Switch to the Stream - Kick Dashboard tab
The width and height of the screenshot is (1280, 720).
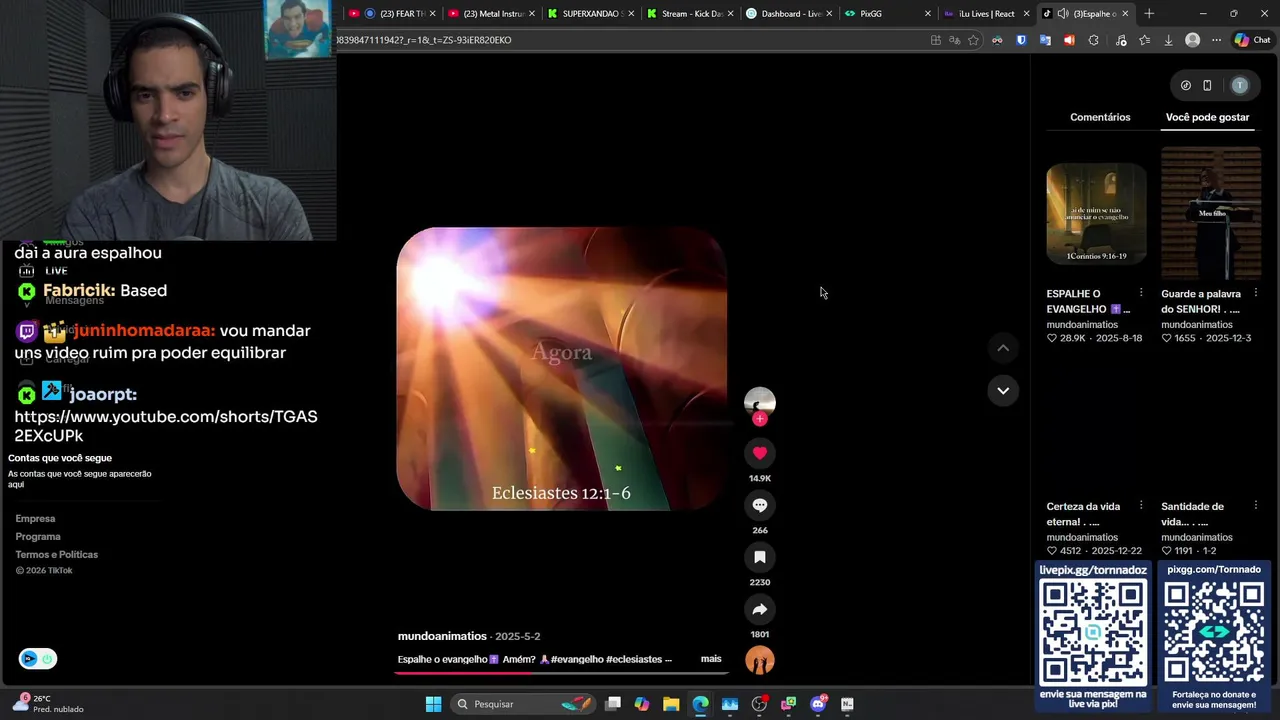pos(690,14)
